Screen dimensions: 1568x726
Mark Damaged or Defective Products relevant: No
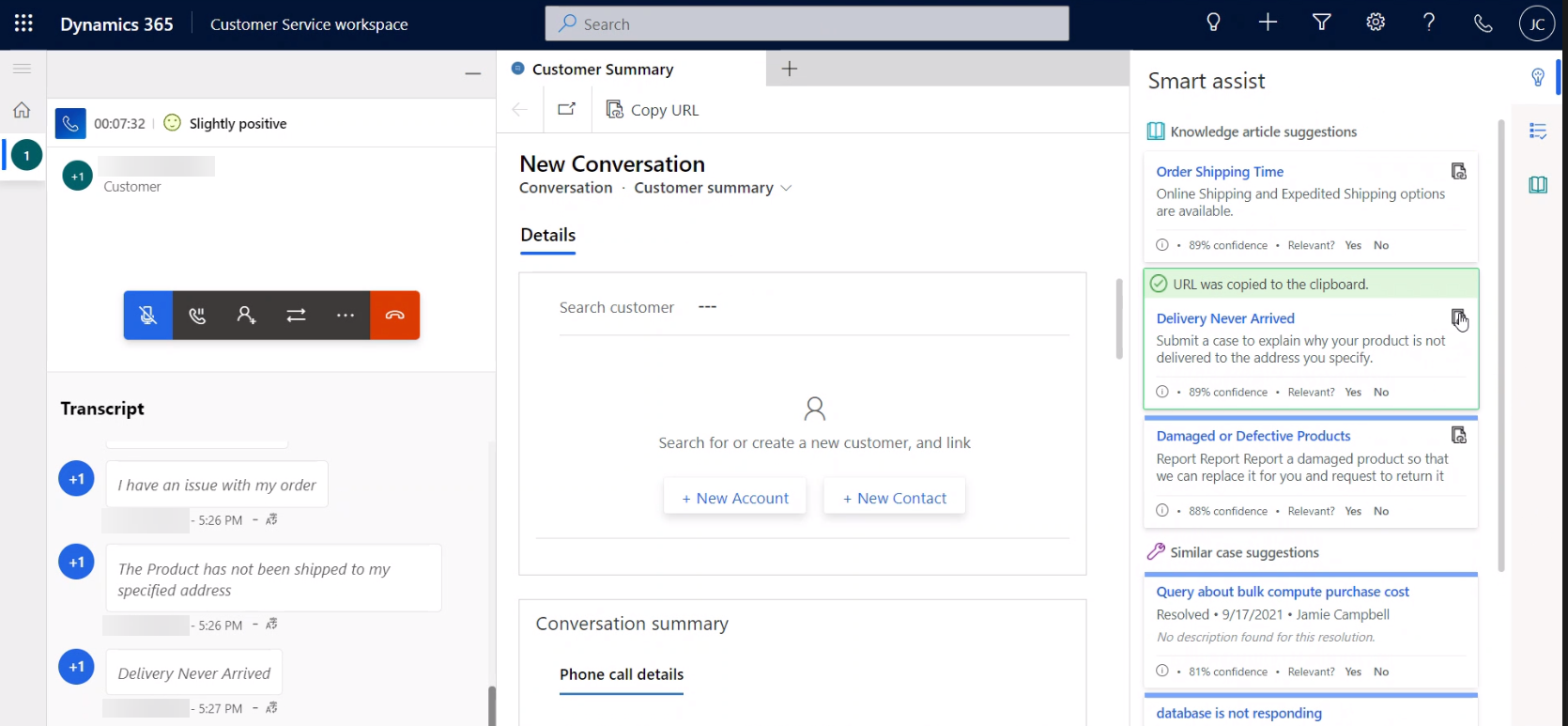(x=1381, y=511)
